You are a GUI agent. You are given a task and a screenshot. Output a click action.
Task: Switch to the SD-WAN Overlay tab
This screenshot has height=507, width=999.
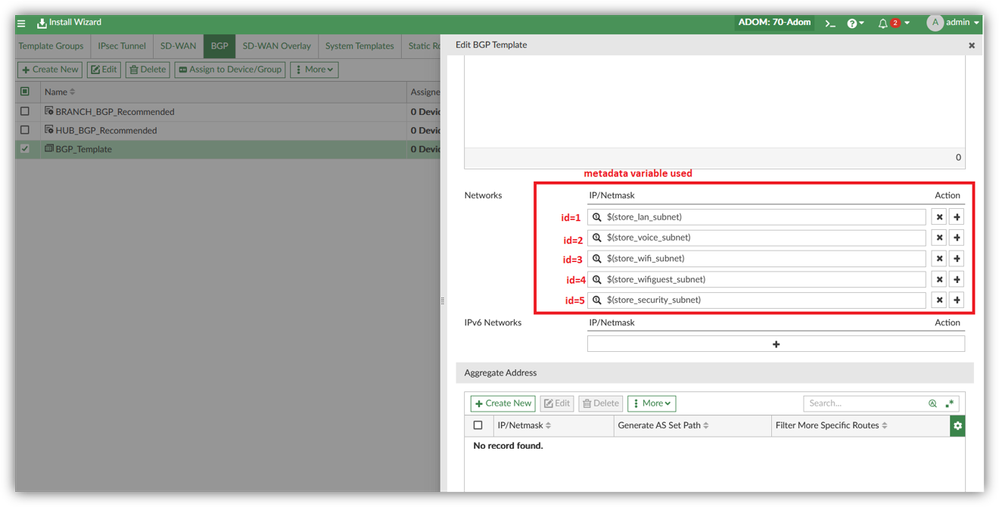(x=277, y=46)
